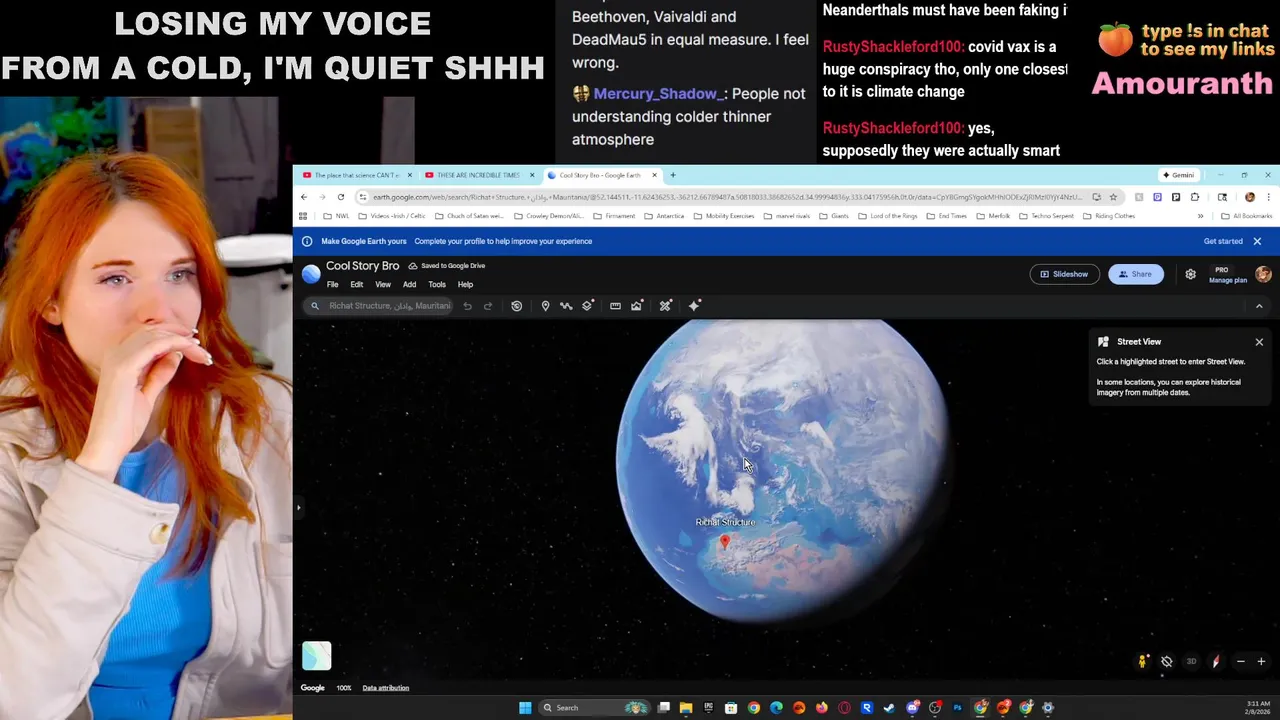The width and height of the screenshot is (1280, 720).
Task: Expand the left side panel arrow
Action: coord(298,508)
